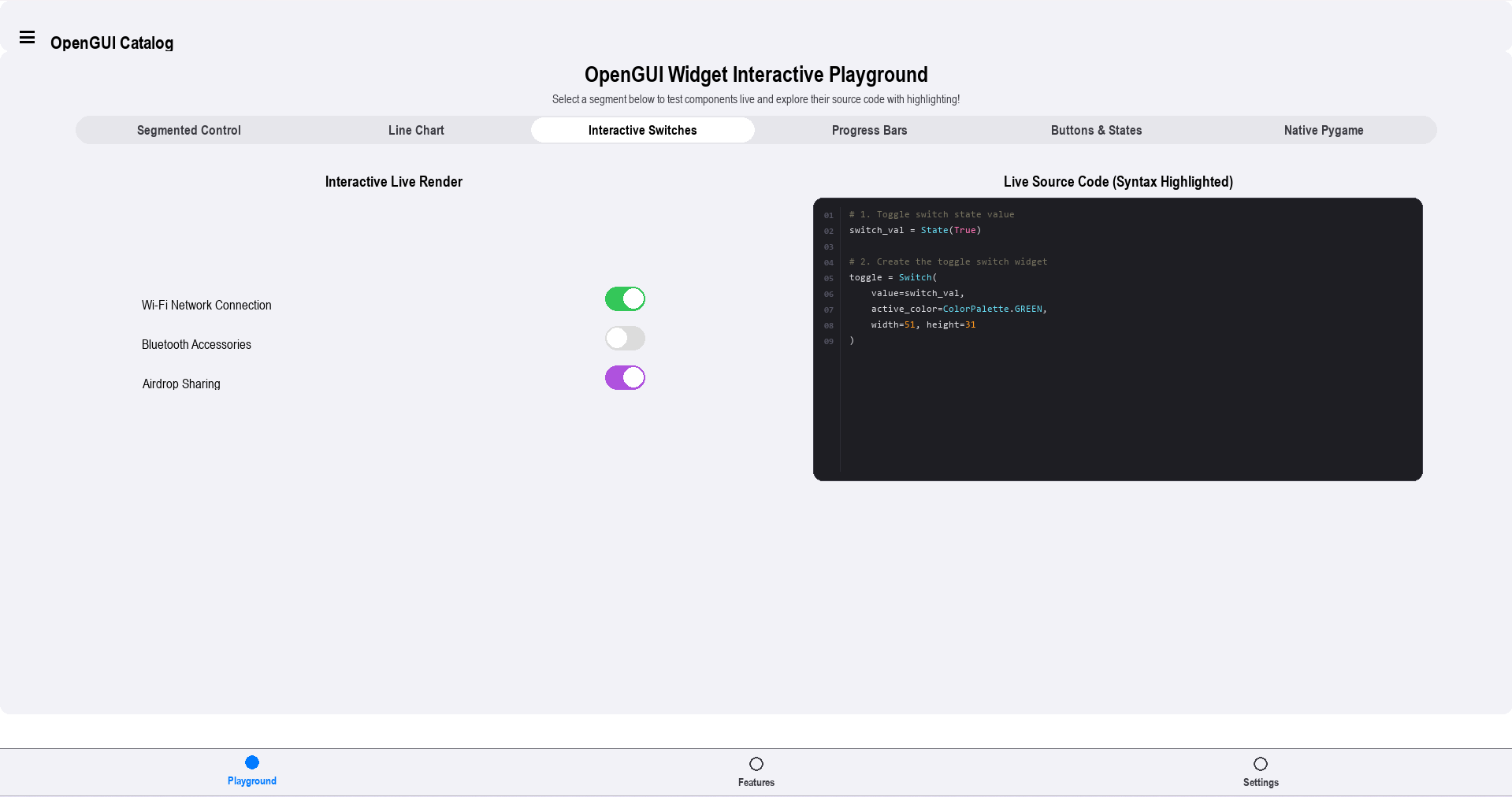The height and width of the screenshot is (797, 1512).
Task: Open the Buttons & States segment
Action: pos(1097,130)
